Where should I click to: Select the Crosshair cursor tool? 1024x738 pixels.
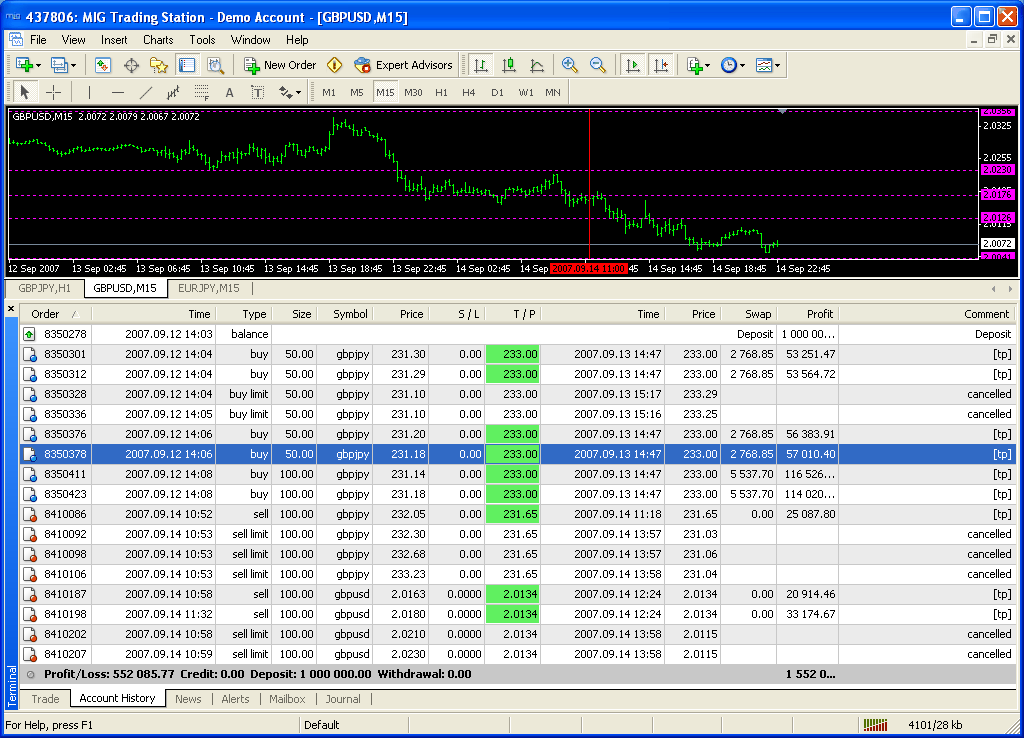click(54, 92)
